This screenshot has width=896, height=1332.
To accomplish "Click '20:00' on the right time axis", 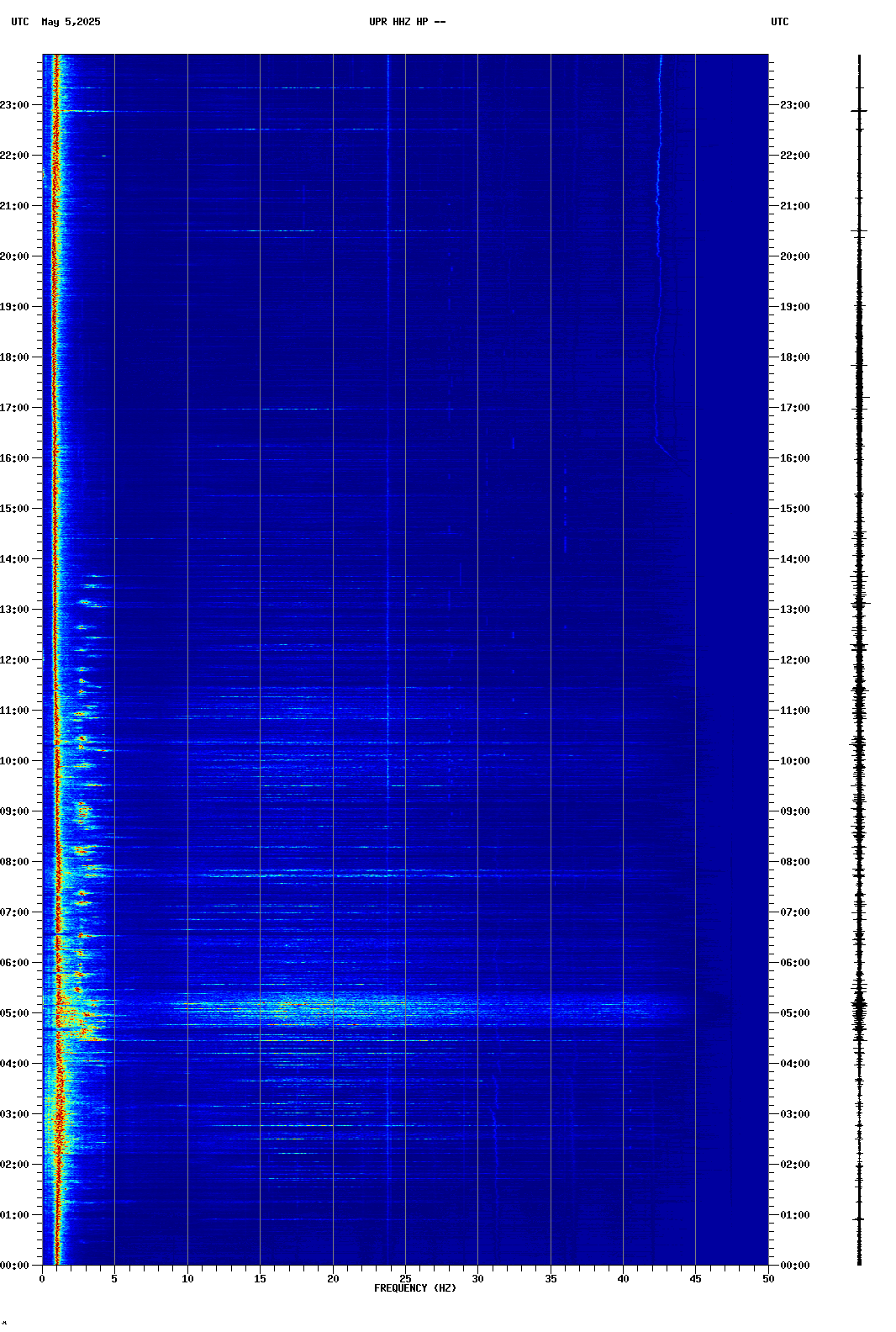I will coord(795,256).
